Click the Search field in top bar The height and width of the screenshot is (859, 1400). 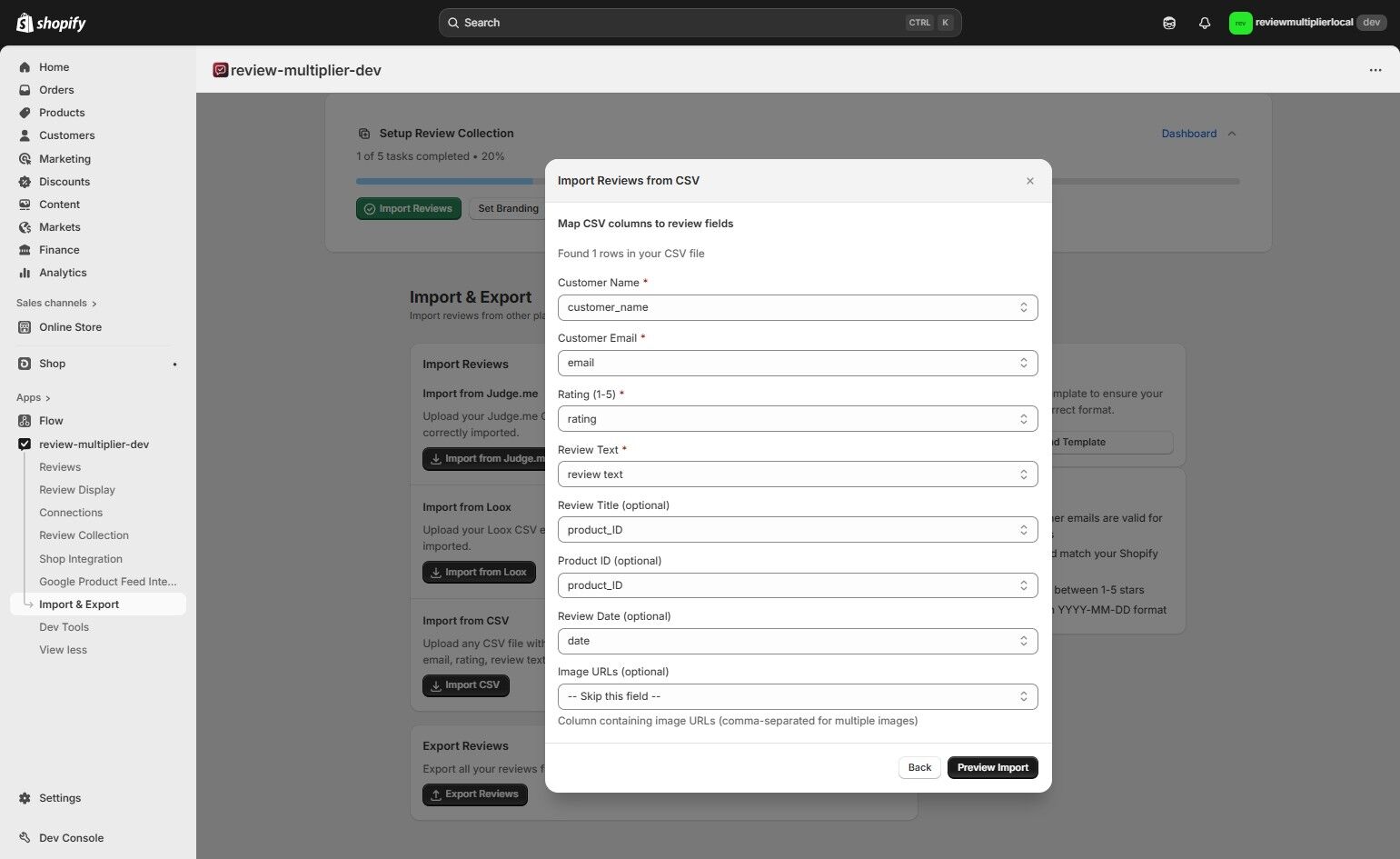tap(700, 23)
